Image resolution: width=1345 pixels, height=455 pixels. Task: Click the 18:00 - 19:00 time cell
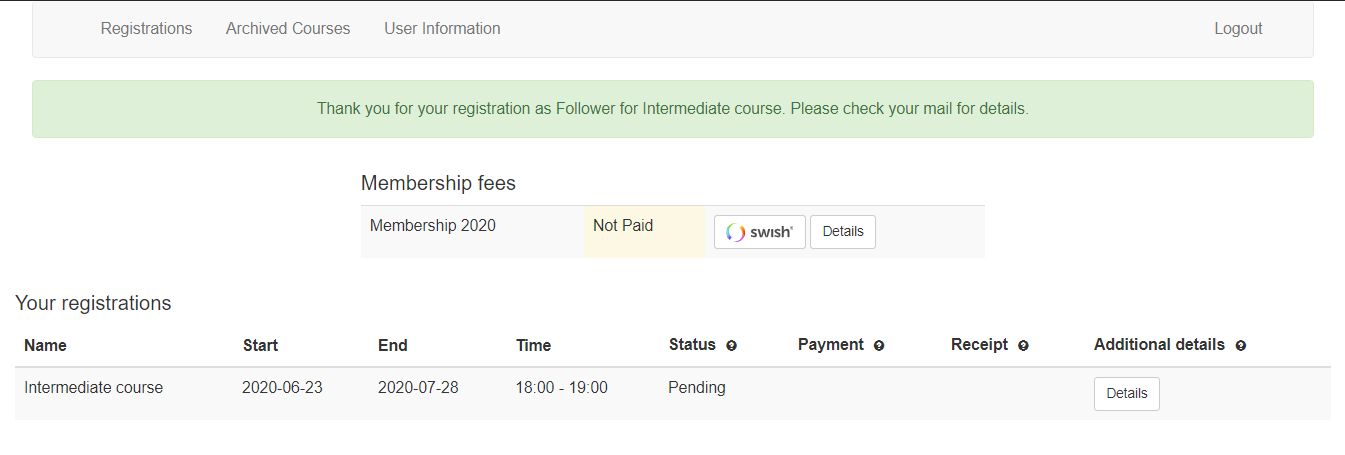coord(561,388)
